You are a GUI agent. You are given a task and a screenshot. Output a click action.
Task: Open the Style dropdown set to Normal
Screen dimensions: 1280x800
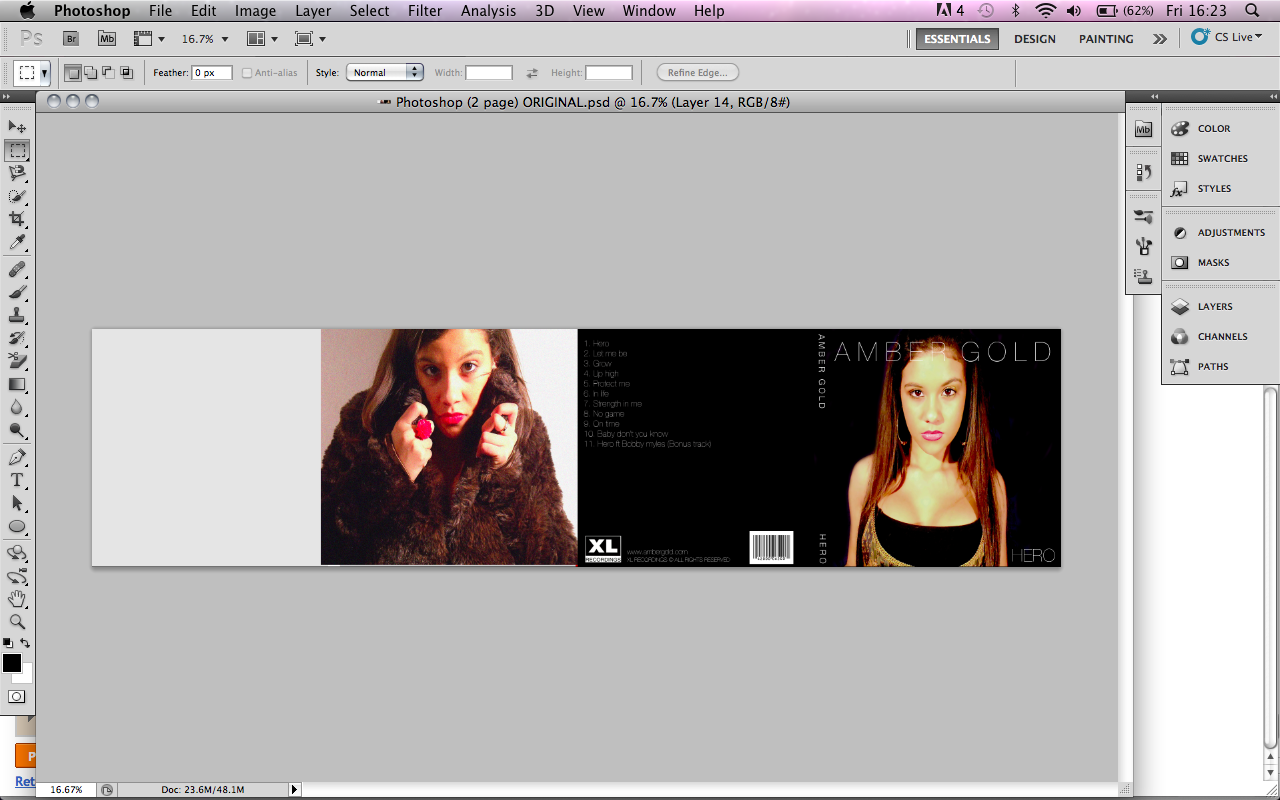coord(385,72)
